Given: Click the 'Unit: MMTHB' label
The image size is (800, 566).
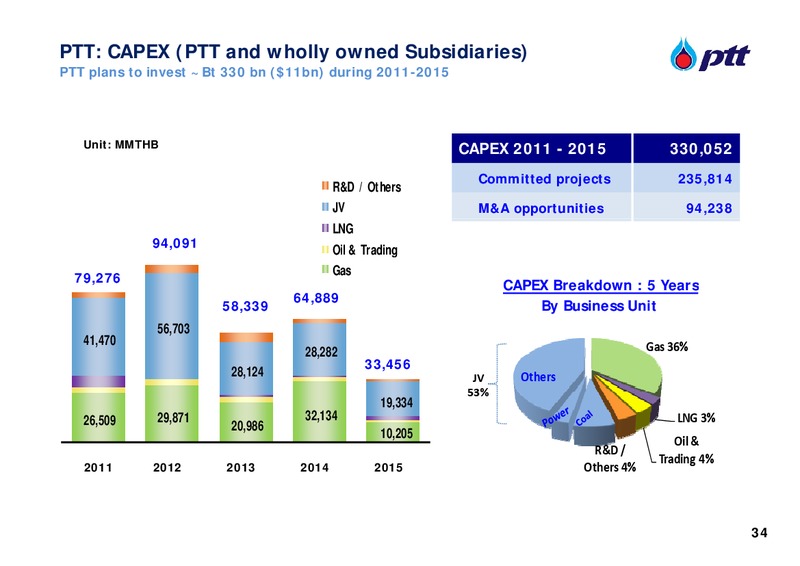Looking at the screenshot, I should [x=121, y=144].
